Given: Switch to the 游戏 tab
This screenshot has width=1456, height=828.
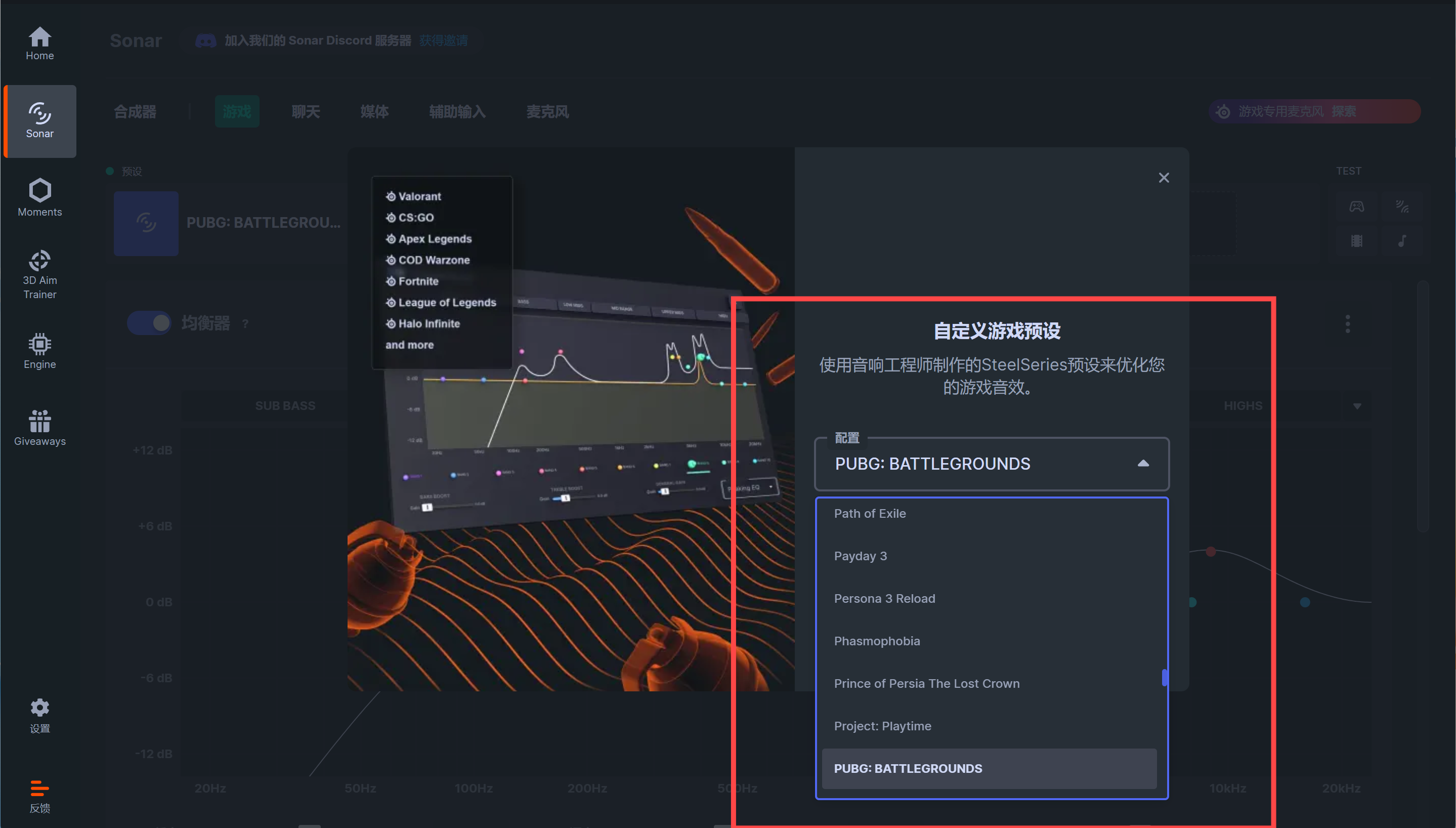Looking at the screenshot, I should pyautogui.click(x=237, y=111).
